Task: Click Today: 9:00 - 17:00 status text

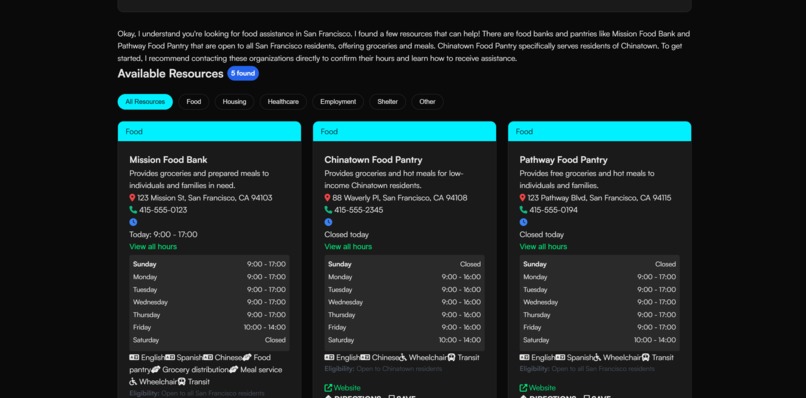Action: click(163, 234)
